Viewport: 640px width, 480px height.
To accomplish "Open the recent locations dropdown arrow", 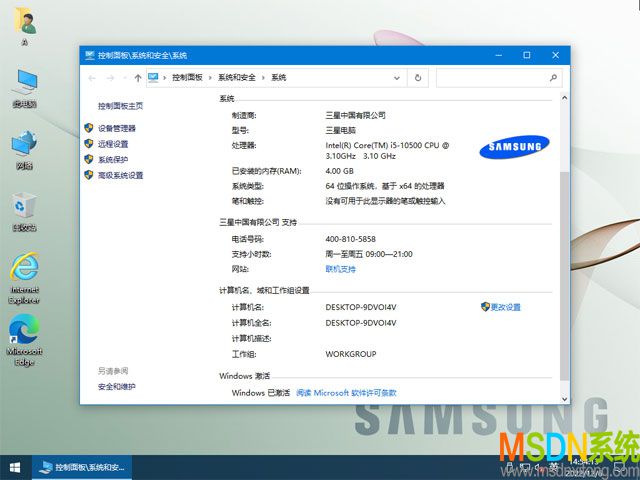I will [x=124, y=78].
